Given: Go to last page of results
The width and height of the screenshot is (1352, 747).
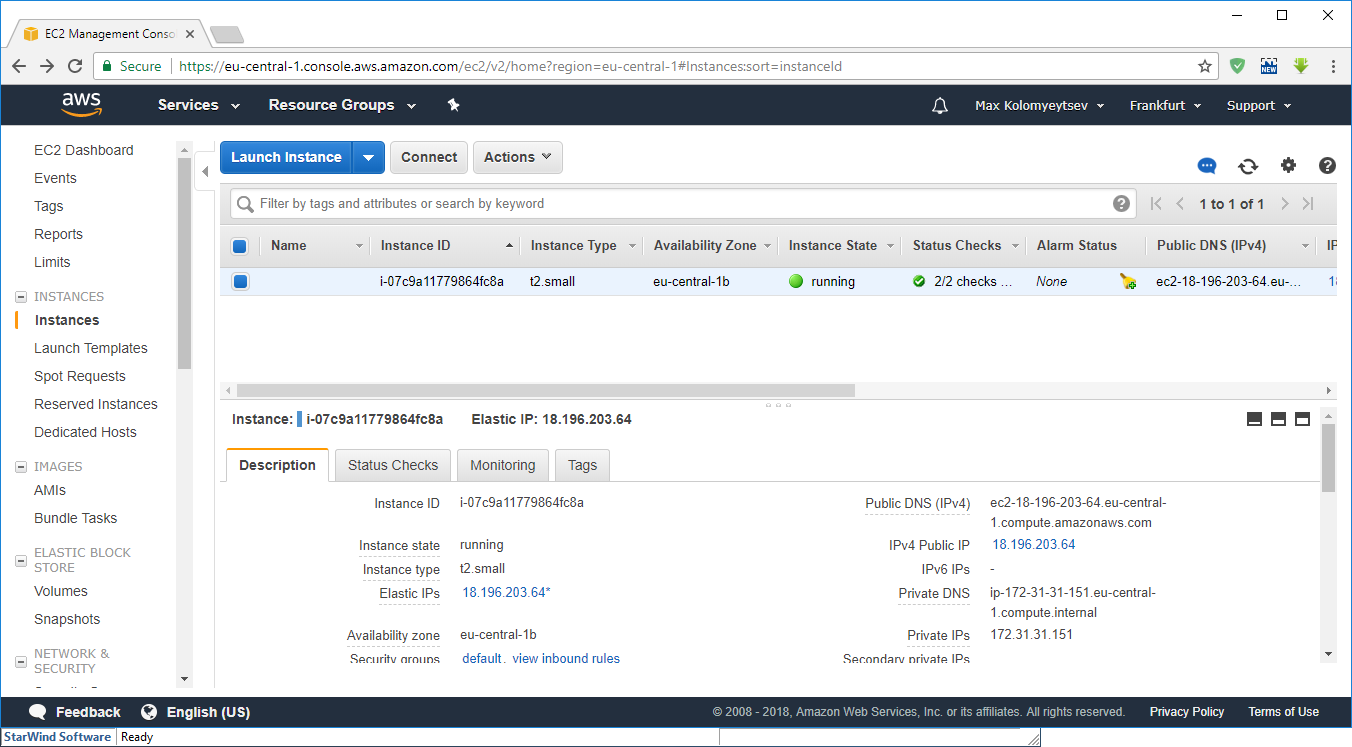Looking at the screenshot, I should pyautogui.click(x=1308, y=204).
